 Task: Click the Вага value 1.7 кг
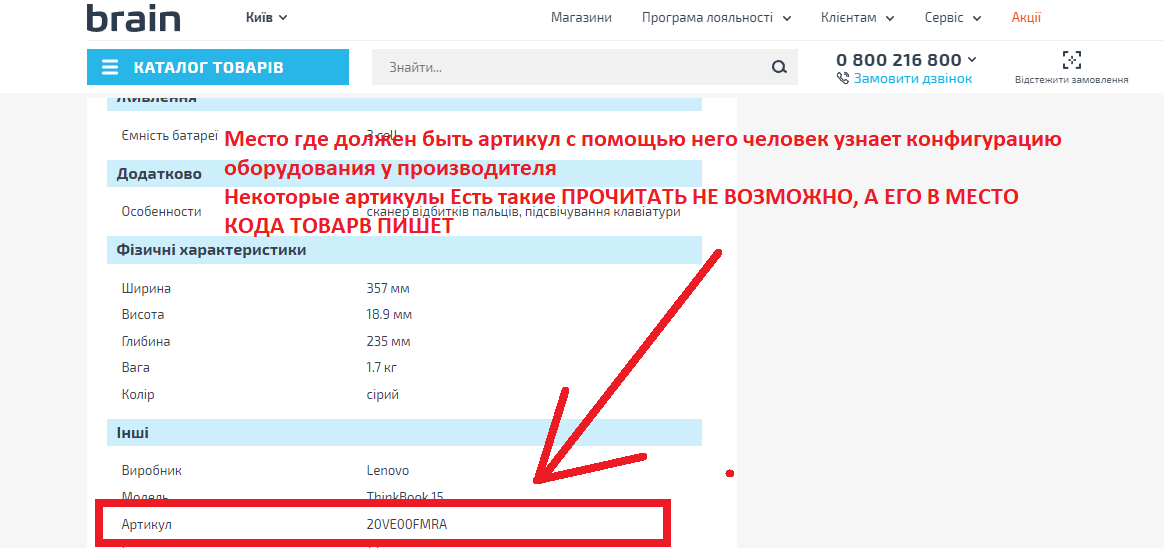[x=382, y=368]
